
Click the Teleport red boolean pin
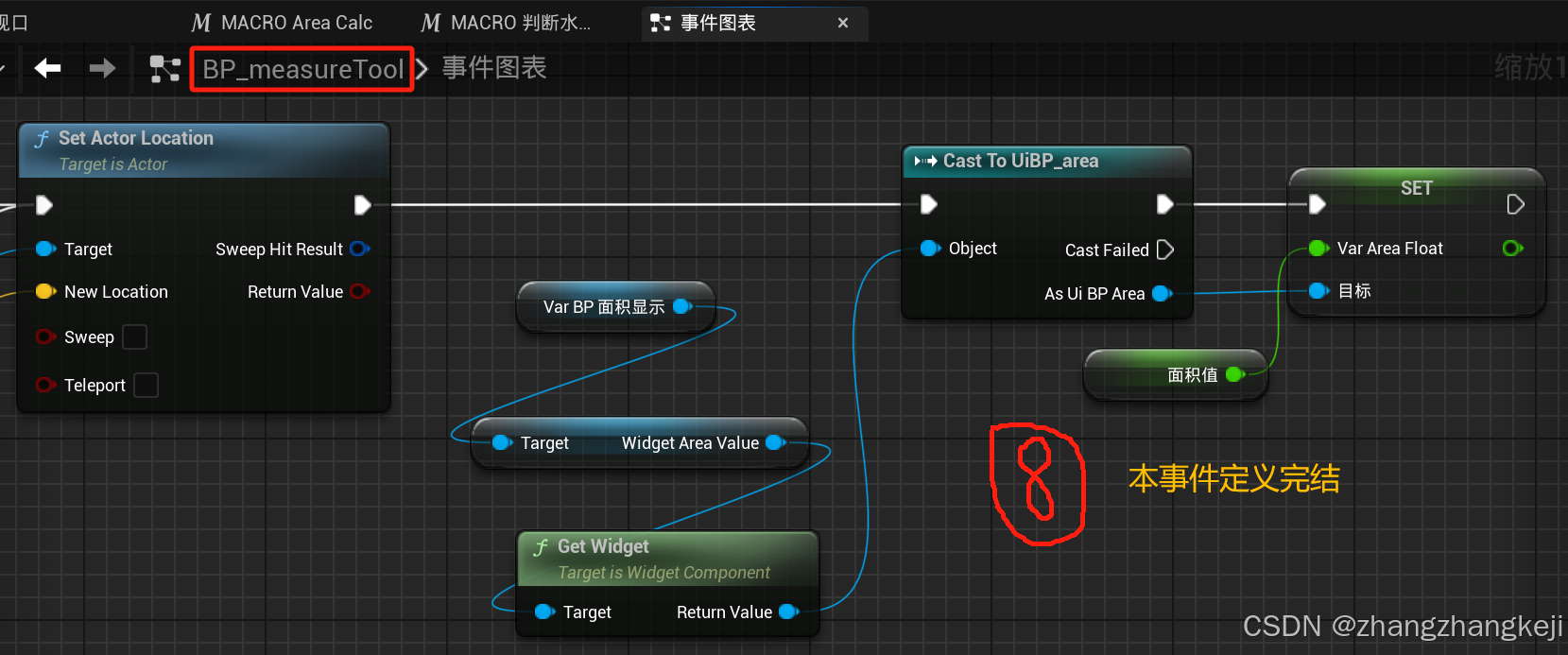pos(45,386)
